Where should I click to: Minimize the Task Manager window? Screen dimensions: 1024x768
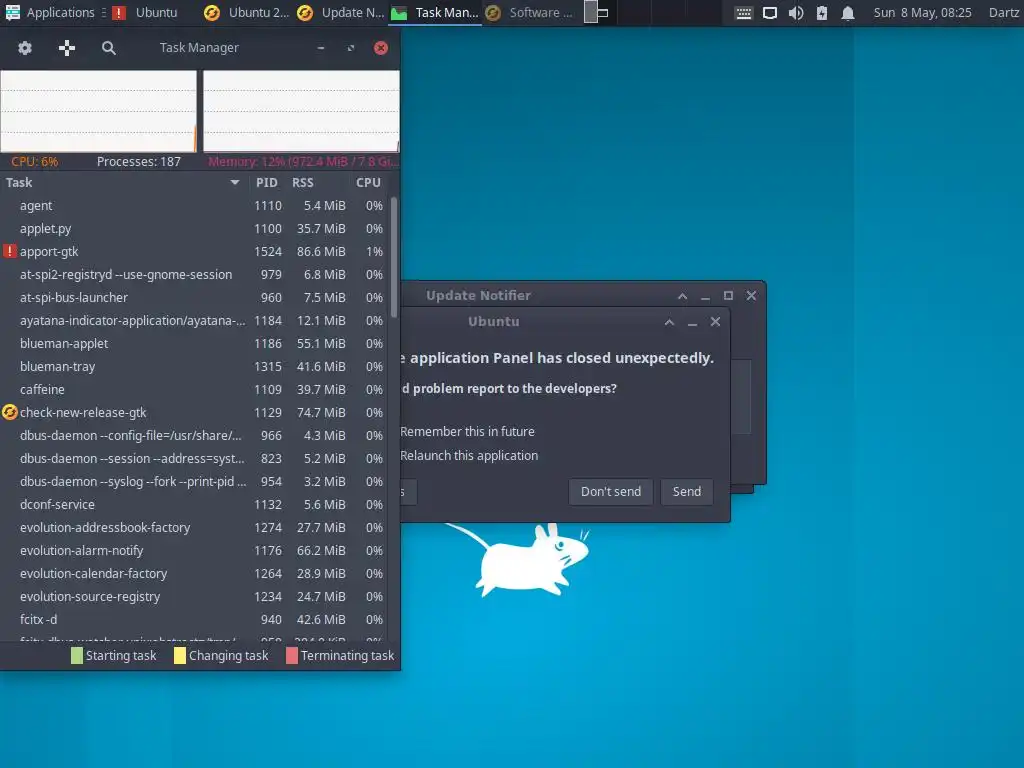[x=321, y=48]
